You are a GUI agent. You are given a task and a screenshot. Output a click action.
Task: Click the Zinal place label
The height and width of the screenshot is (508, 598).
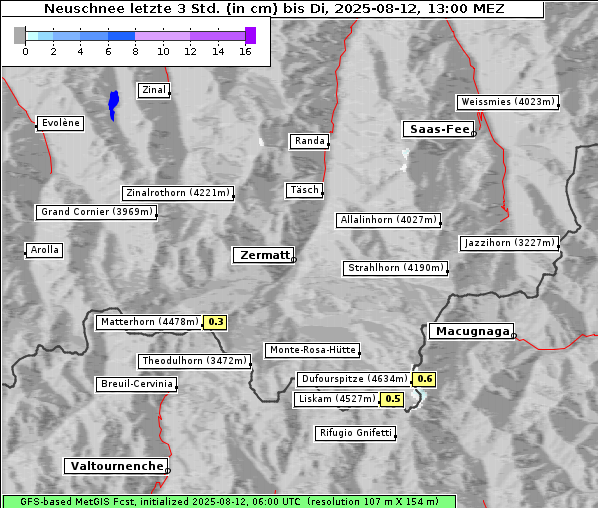point(154,90)
